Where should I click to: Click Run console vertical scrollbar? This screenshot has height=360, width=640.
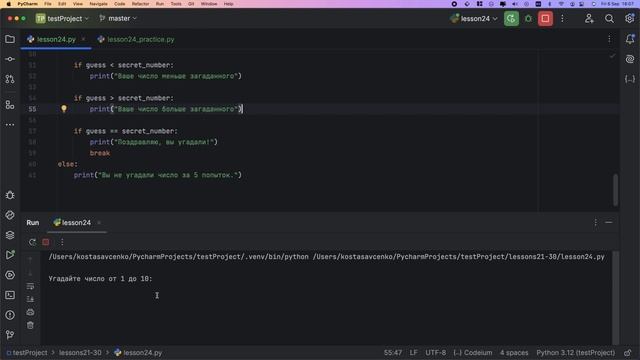[616, 298]
